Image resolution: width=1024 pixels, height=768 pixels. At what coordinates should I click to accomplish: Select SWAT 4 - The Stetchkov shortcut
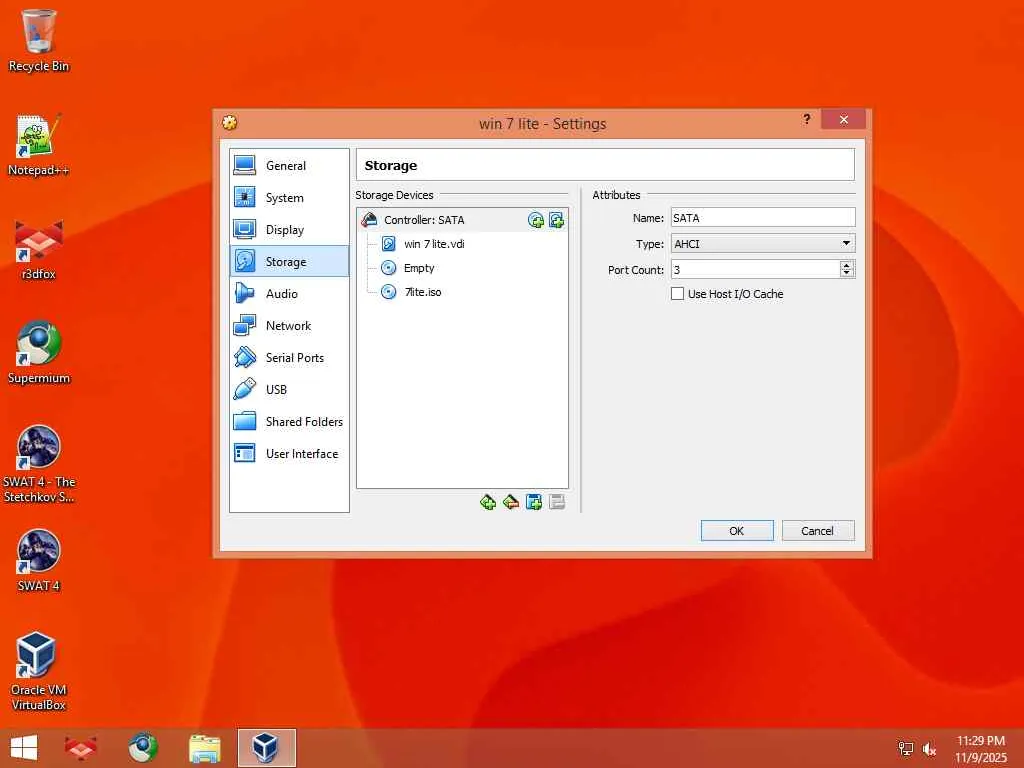pos(39,464)
